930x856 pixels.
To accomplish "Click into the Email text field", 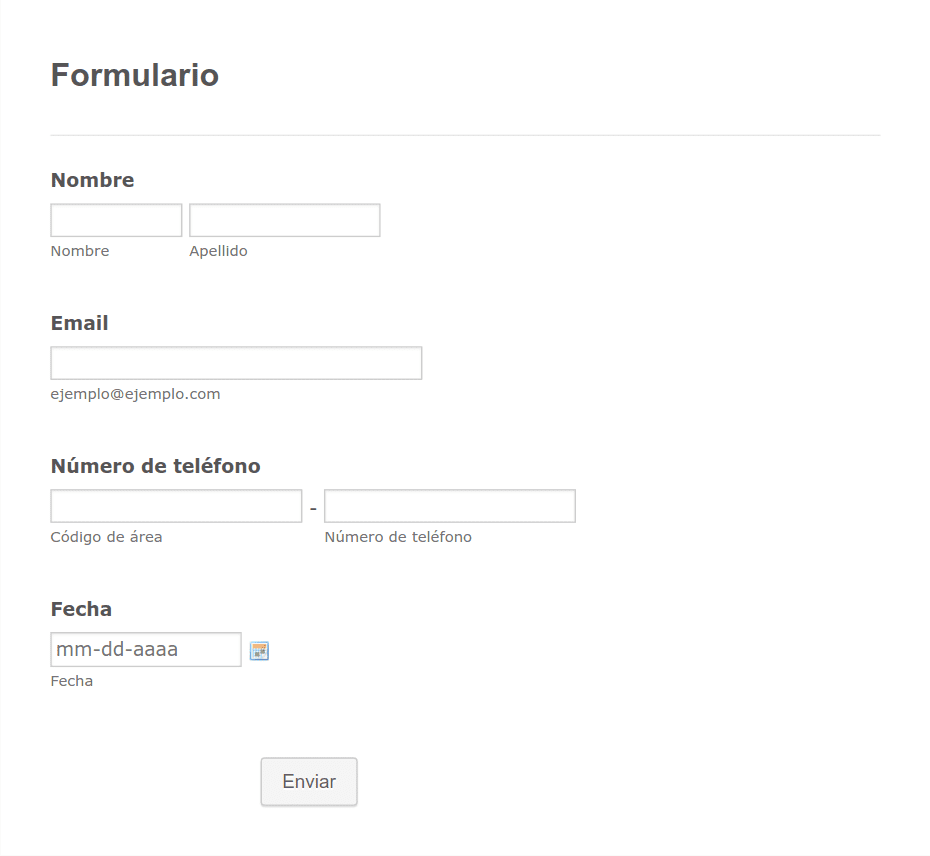I will point(236,363).
